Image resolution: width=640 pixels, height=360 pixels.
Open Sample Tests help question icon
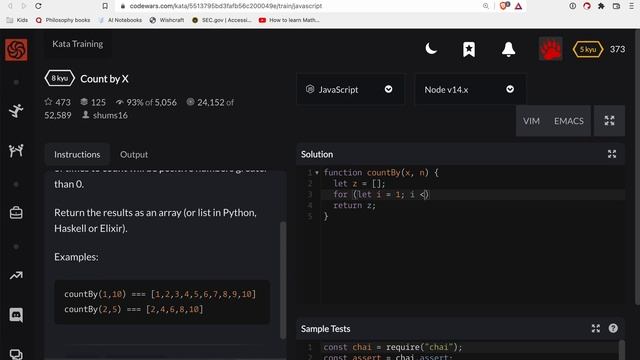pyautogui.click(x=613, y=328)
